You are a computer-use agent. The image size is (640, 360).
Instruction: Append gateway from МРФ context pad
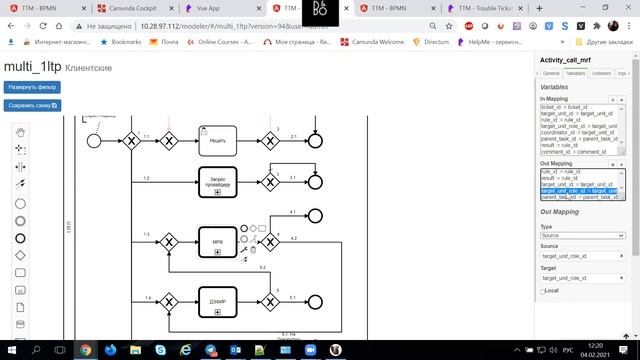pyautogui.click(x=253, y=228)
